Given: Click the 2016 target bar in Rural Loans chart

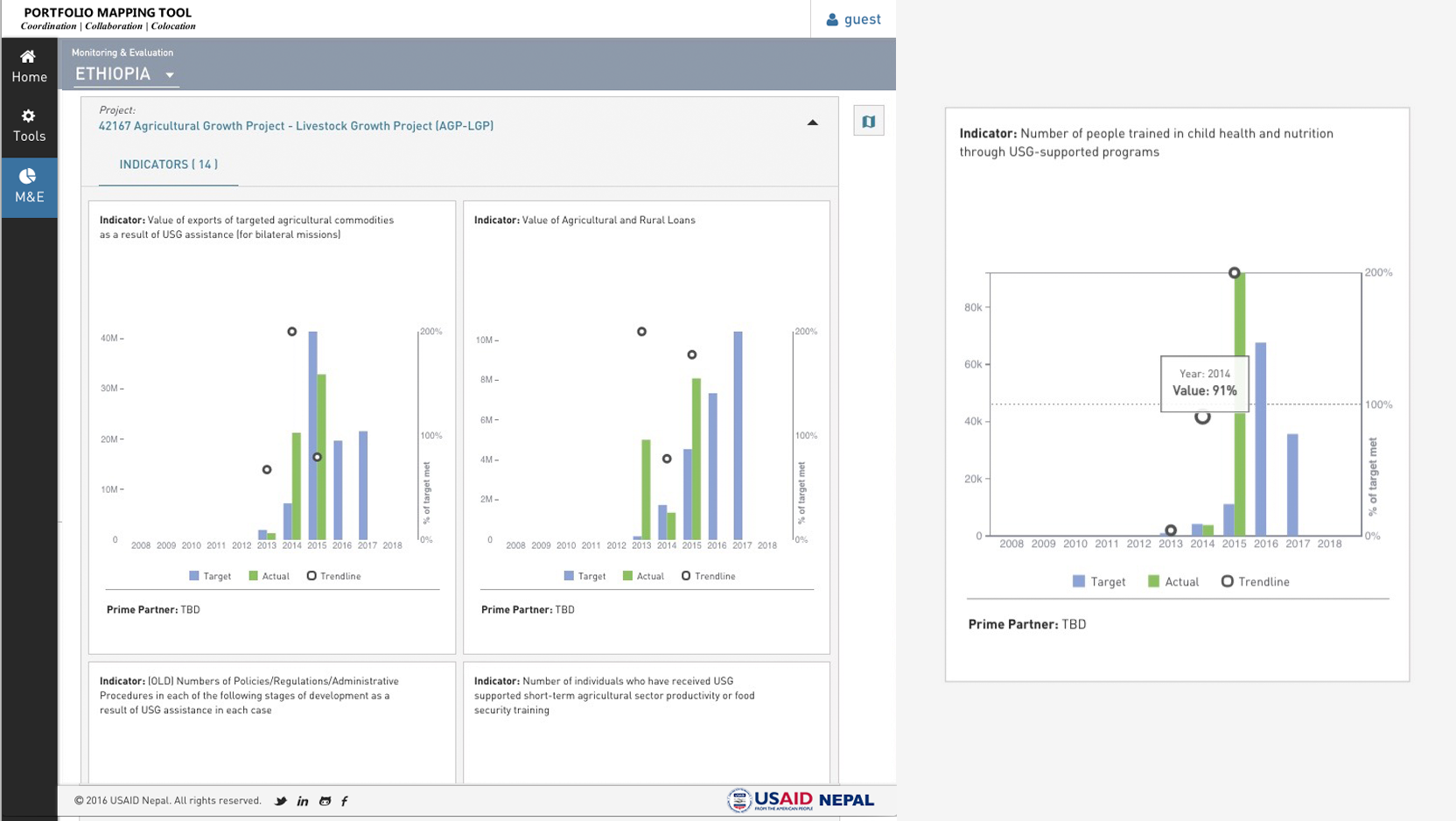Looking at the screenshot, I should 713,467.
